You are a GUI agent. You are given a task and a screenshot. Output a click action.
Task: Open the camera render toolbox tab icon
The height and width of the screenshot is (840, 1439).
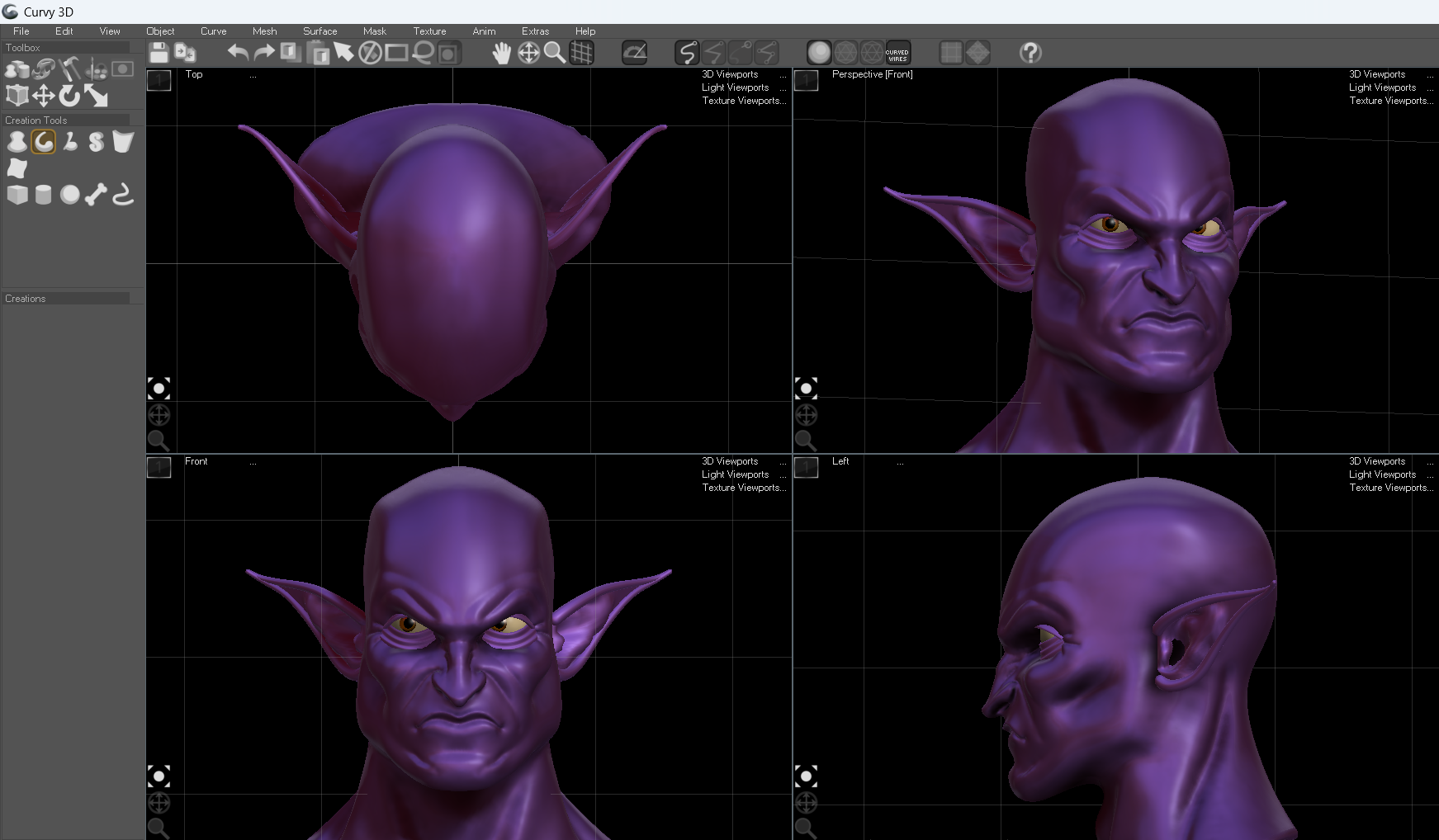pos(122,69)
